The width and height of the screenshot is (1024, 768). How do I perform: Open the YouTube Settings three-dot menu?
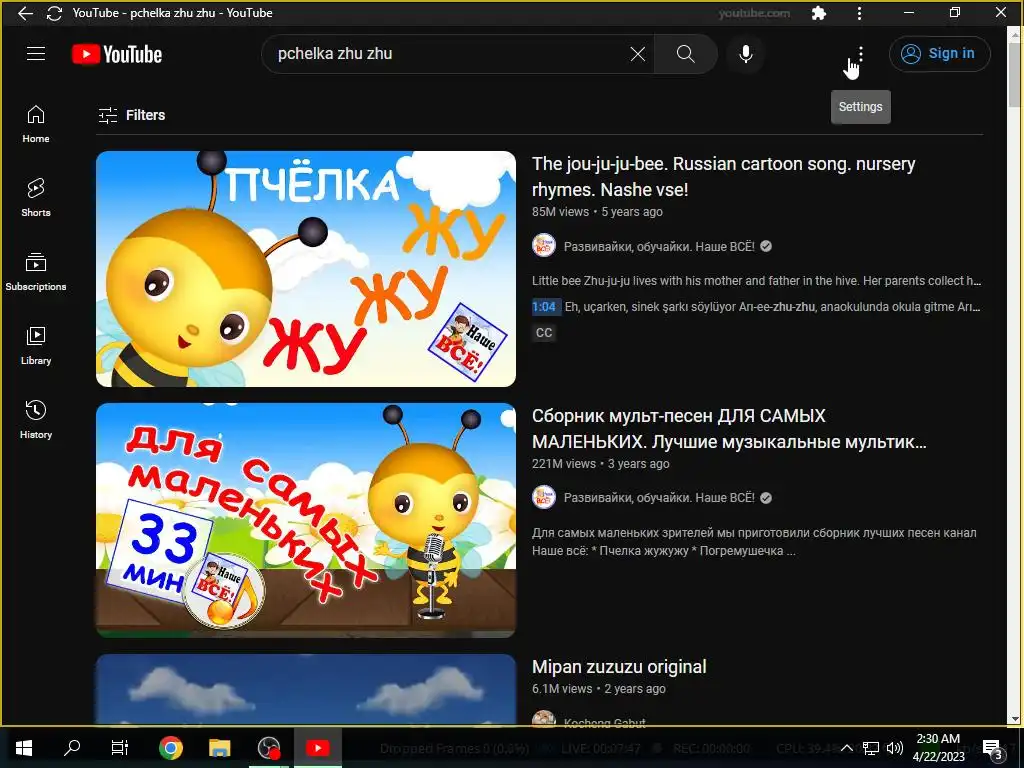pyautogui.click(x=861, y=54)
